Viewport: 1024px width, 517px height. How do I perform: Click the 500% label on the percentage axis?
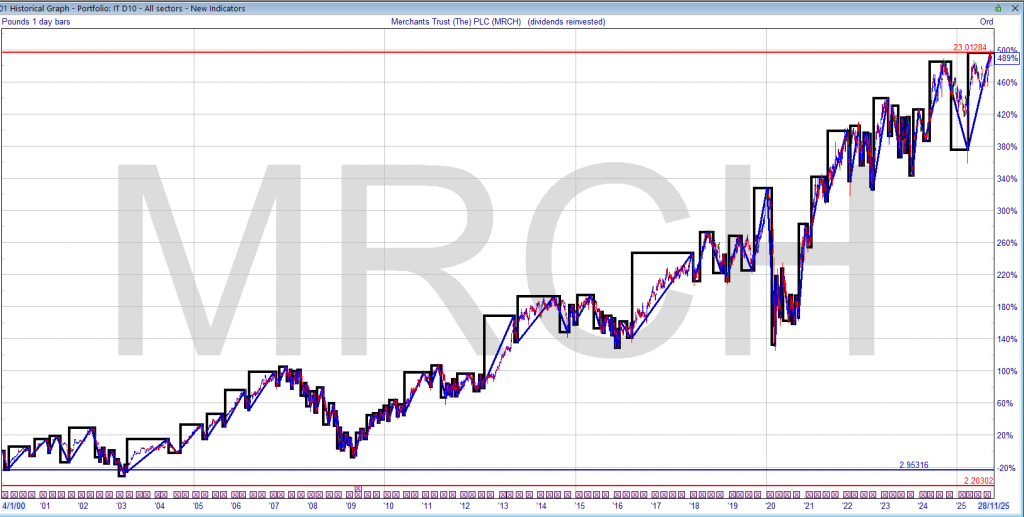pyautogui.click(x=1007, y=51)
